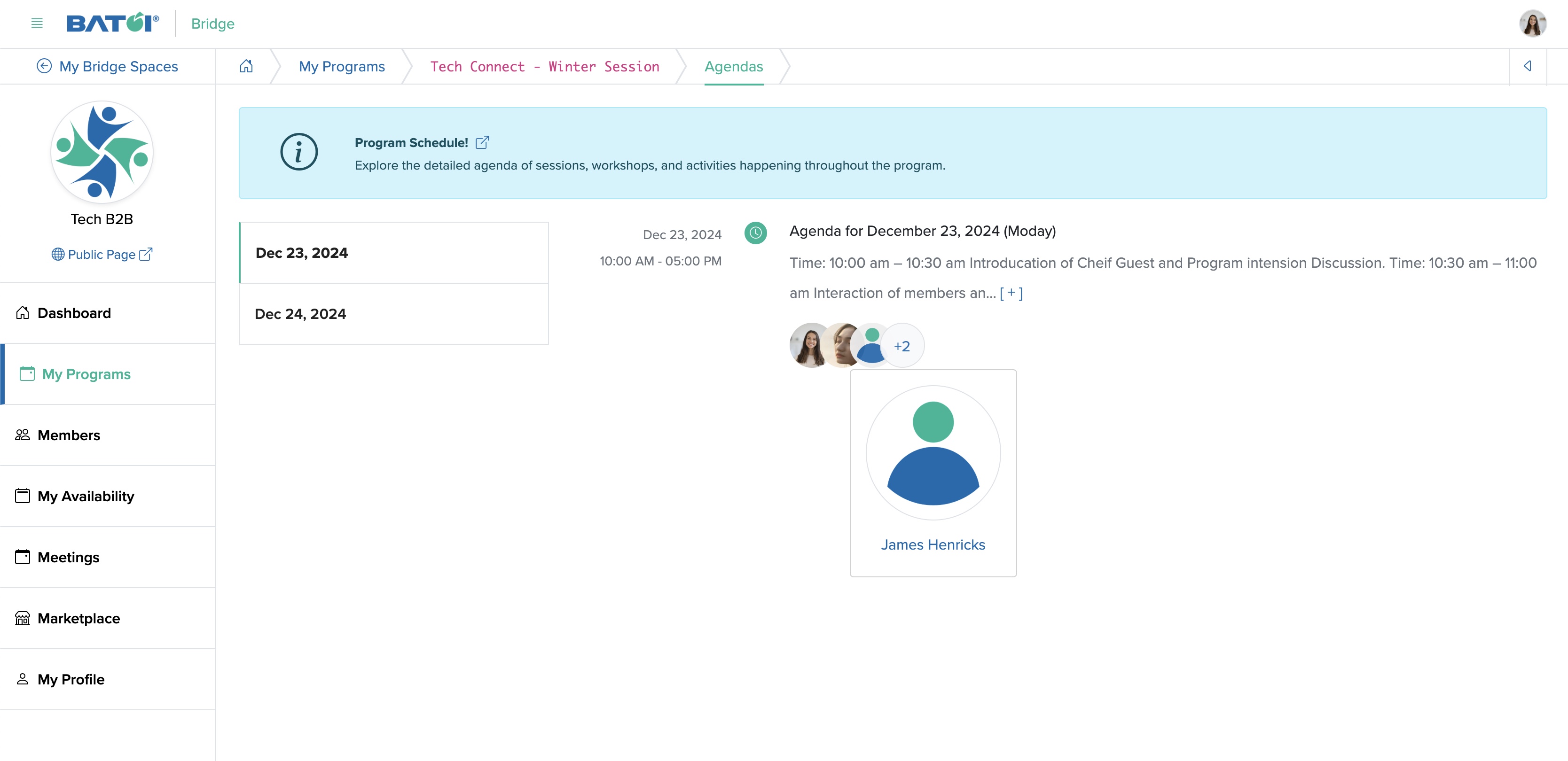
Task: Click the My Bridge Spaces link text
Action: point(119,66)
